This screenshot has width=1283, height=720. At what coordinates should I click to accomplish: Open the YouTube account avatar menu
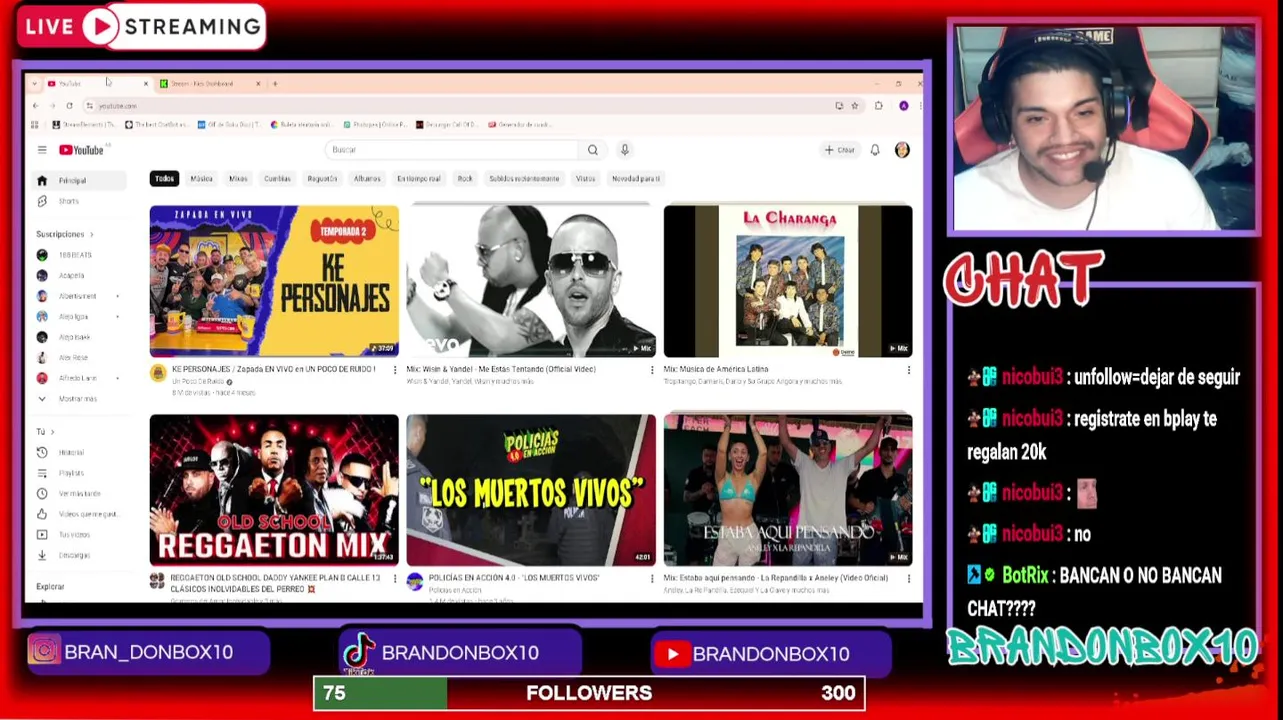coord(902,150)
